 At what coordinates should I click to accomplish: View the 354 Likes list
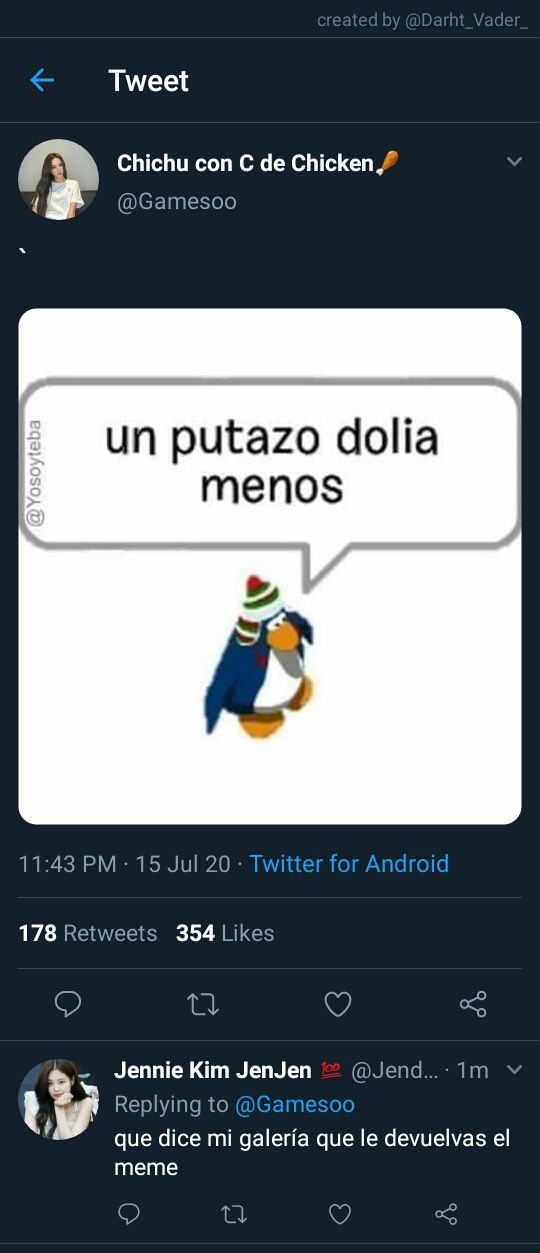(225, 933)
